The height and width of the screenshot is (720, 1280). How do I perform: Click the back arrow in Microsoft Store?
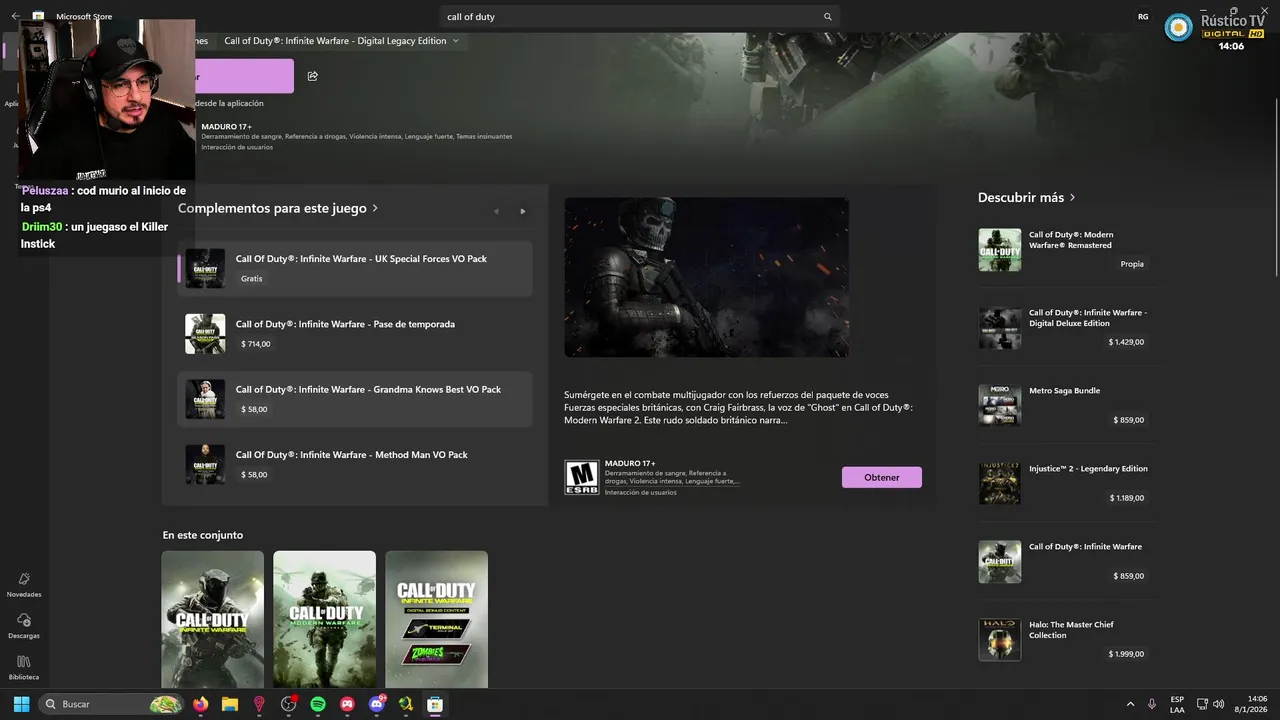[15, 16]
